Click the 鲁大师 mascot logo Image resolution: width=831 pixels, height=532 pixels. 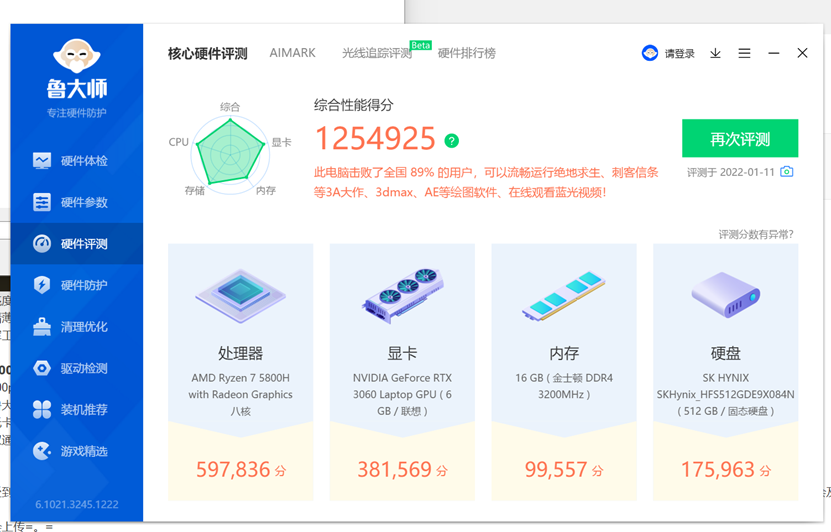pos(77,56)
